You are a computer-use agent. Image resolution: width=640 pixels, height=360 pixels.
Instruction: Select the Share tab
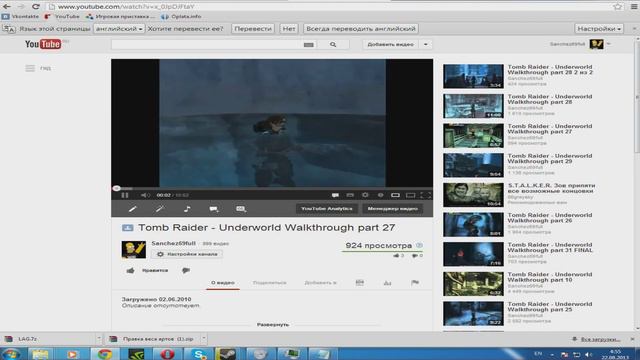click(269, 282)
